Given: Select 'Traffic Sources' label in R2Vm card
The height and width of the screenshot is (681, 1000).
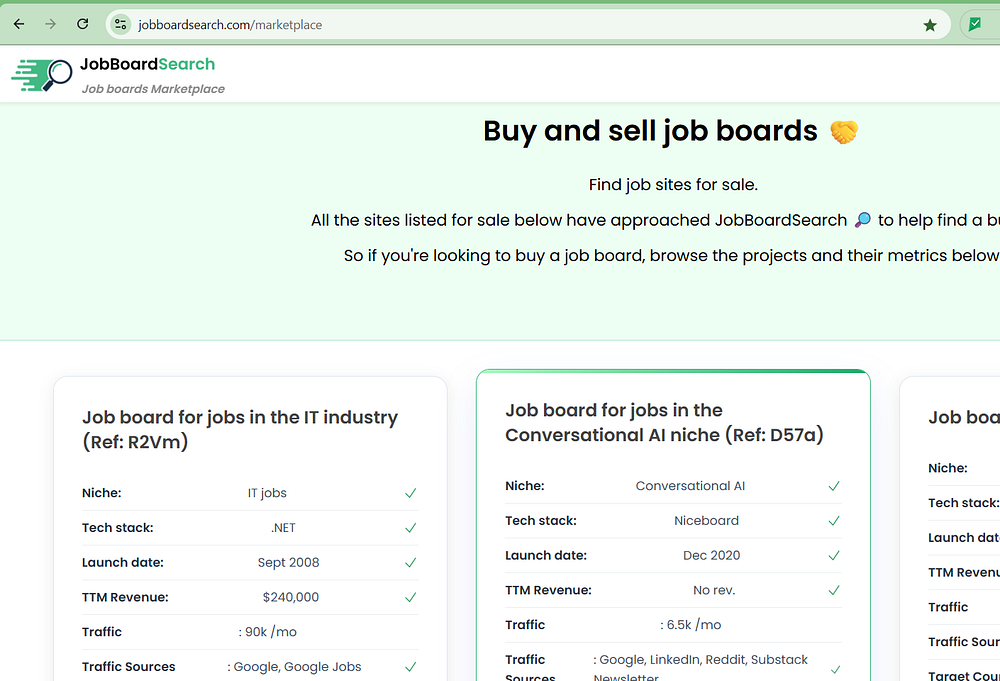Looking at the screenshot, I should [x=128, y=667].
